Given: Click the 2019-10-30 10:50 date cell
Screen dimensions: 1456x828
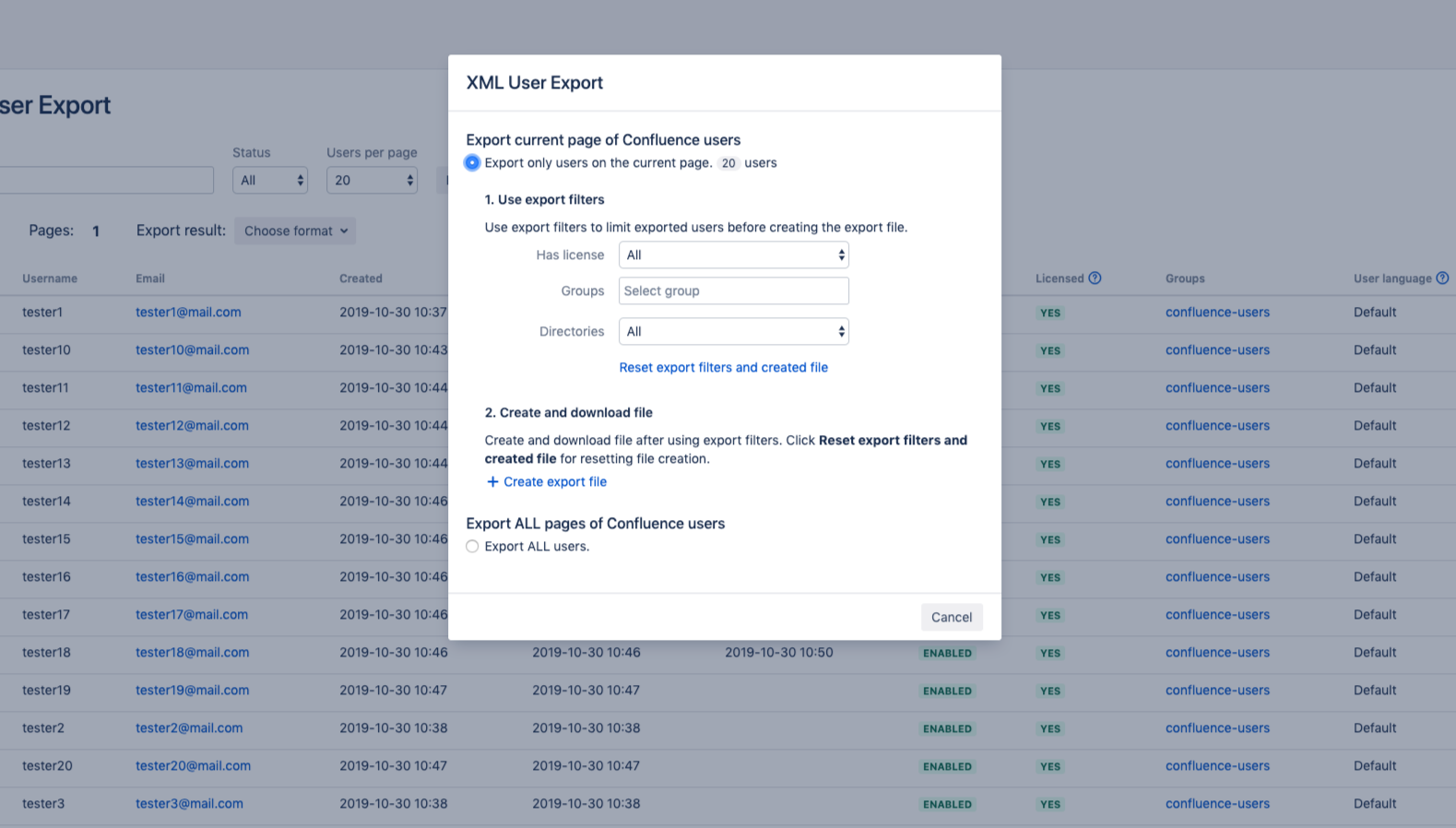Looking at the screenshot, I should (x=779, y=652).
